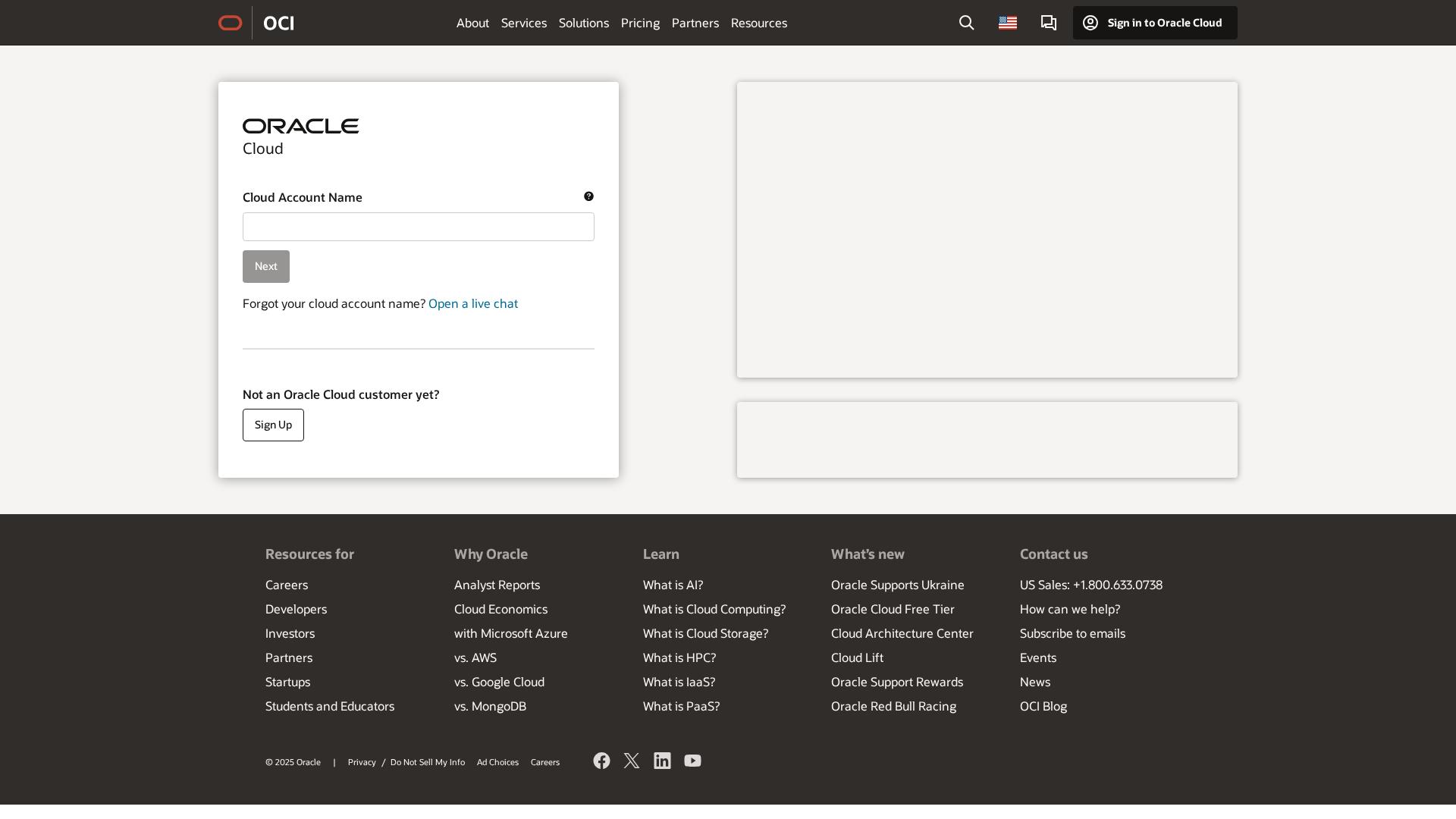Open the Ad Choices link
The image size is (1456, 819).
coord(497,762)
